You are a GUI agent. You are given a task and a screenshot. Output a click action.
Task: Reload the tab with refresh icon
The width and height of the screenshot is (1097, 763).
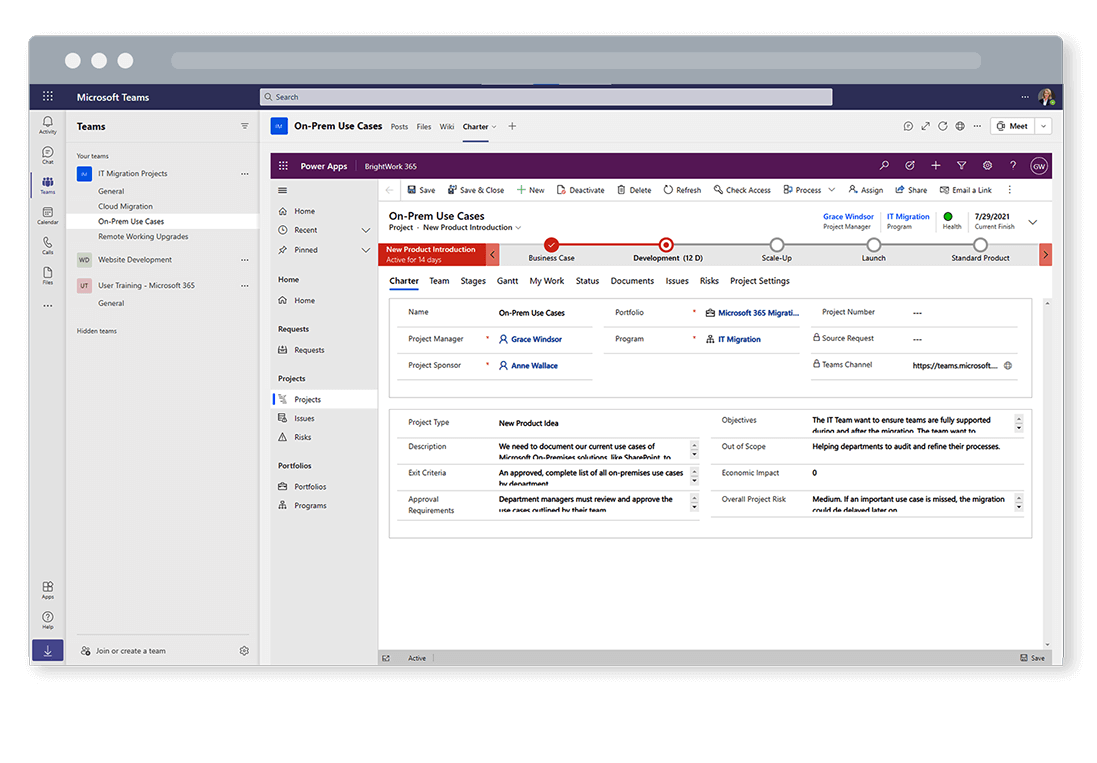pos(942,126)
